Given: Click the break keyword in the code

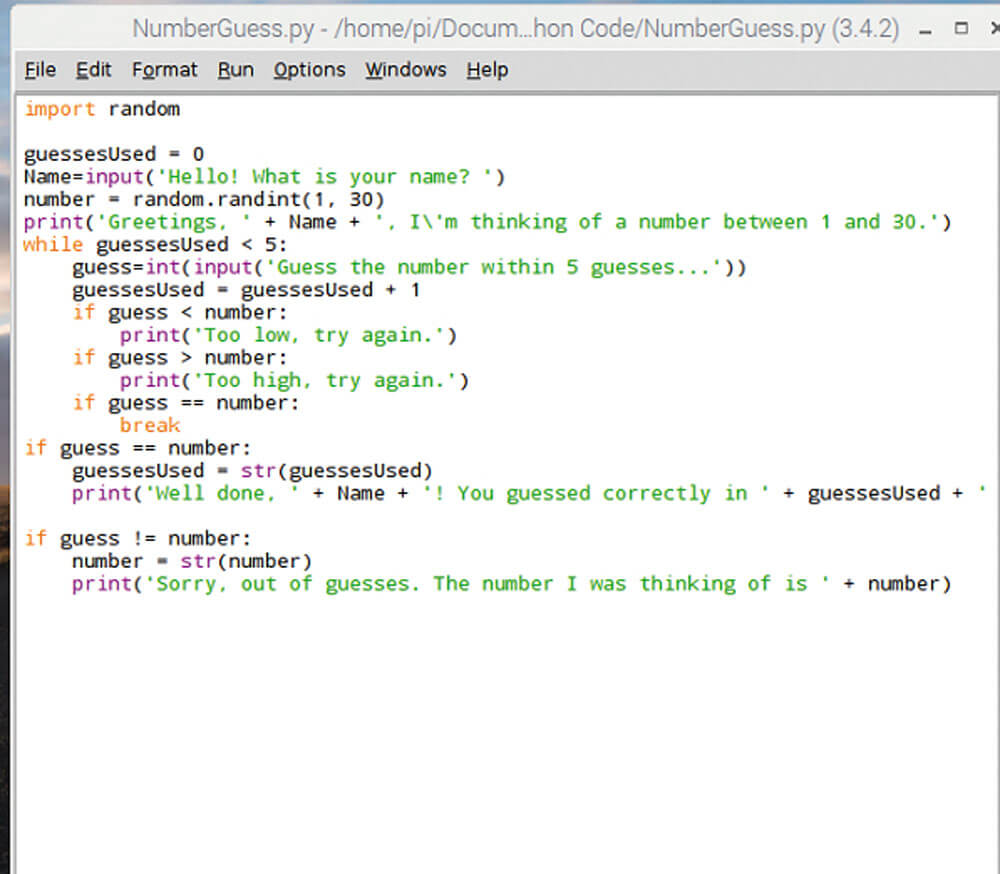Looking at the screenshot, I should click(149, 425).
